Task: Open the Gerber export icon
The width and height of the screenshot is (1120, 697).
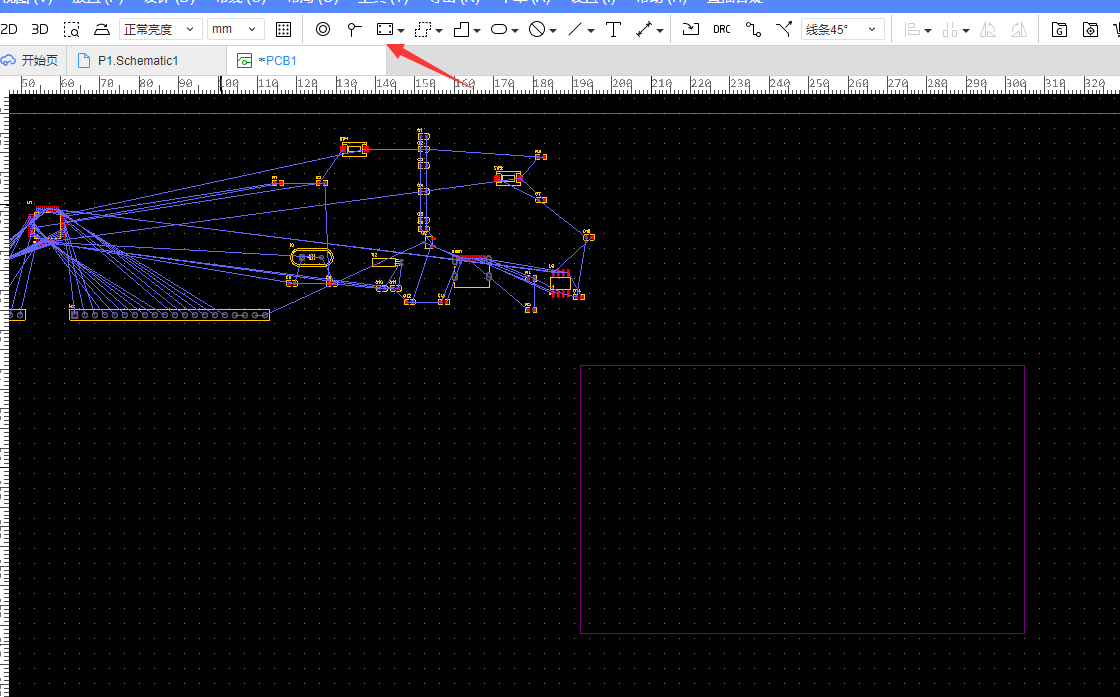Action: click(1059, 30)
